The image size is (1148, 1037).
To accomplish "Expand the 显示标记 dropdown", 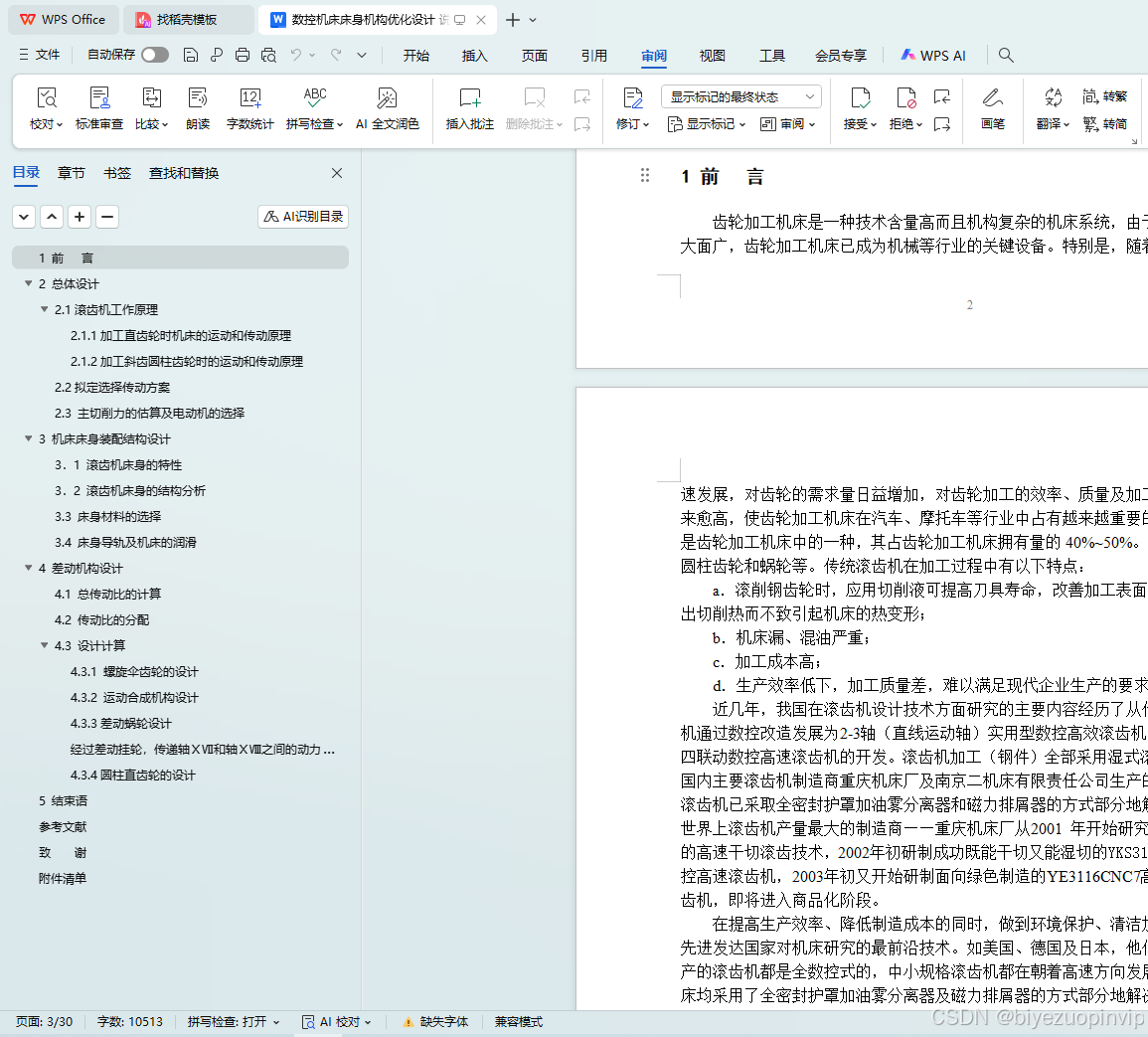I will click(x=706, y=123).
